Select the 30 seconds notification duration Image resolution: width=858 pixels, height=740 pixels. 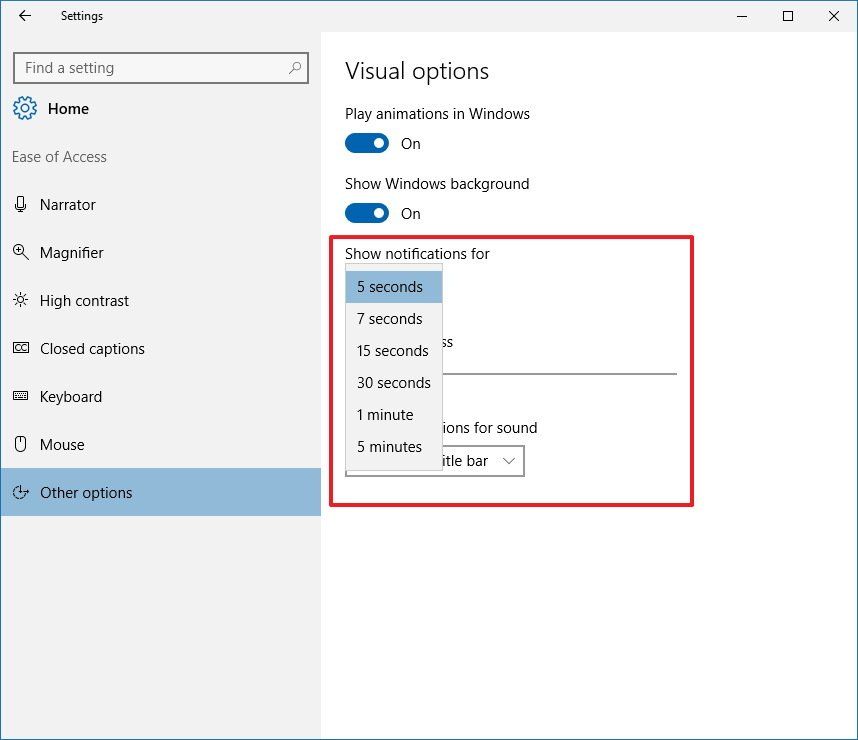(x=394, y=383)
